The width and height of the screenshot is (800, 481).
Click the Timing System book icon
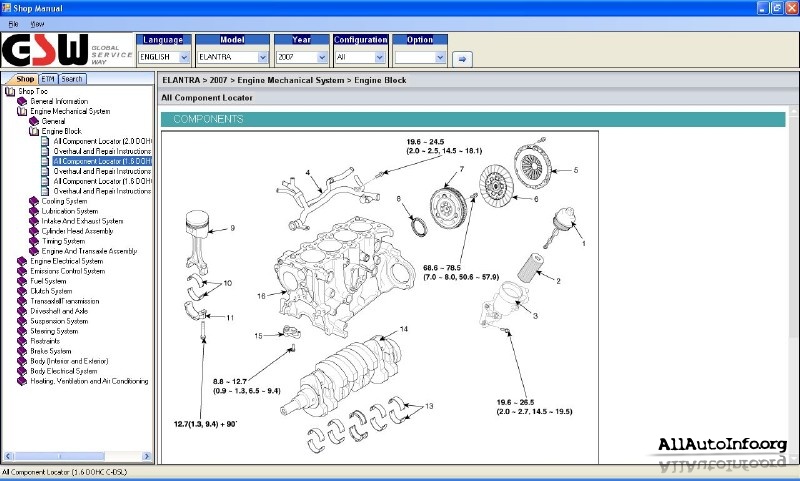point(34,241)
